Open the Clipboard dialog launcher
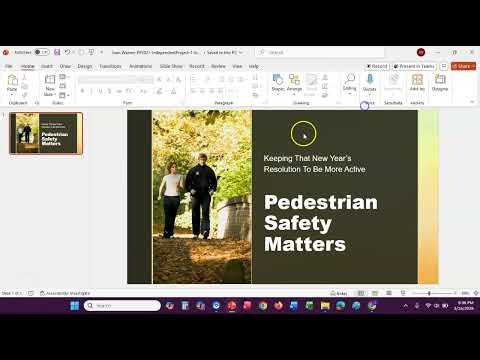The width and height of the screenshot is (480, 360). 37,103
